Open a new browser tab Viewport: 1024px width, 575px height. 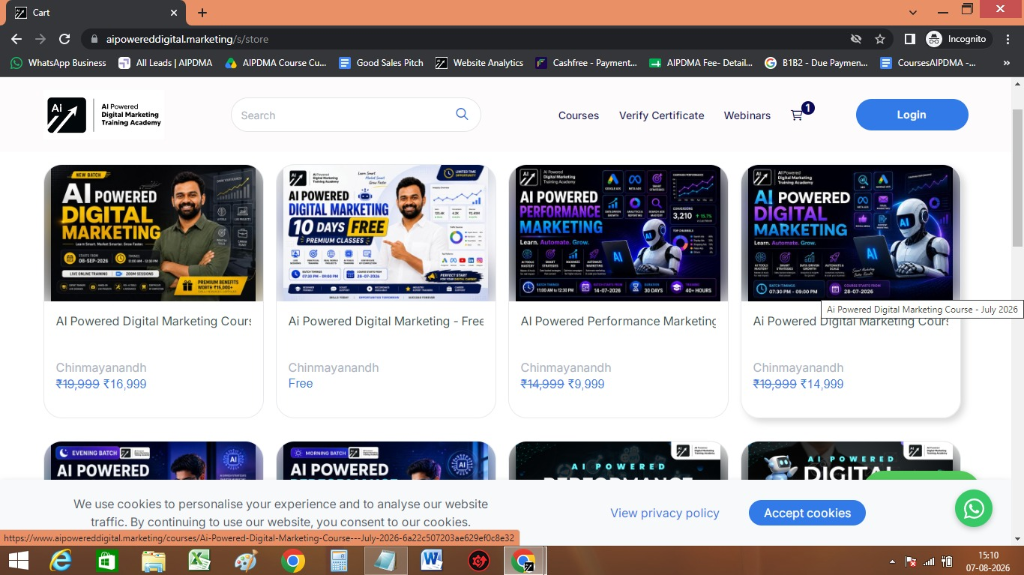pyautogui.click(x=202, y=12)
